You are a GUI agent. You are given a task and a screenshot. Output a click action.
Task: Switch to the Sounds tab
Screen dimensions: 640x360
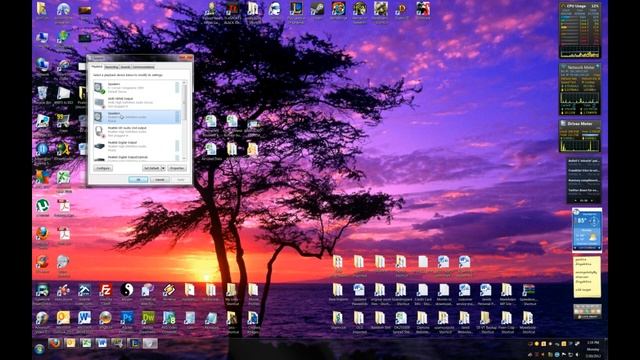click(x=125, y=67)
